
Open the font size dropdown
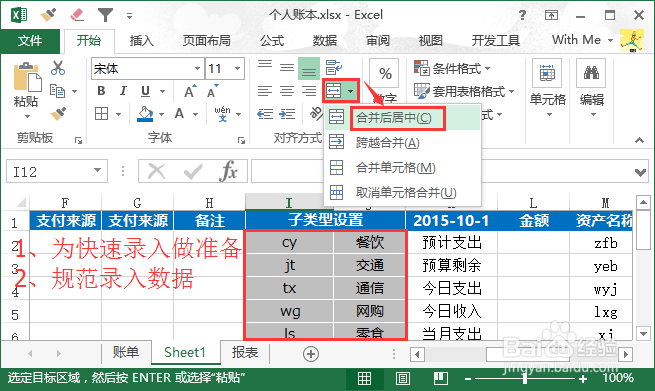coord(237,68)
